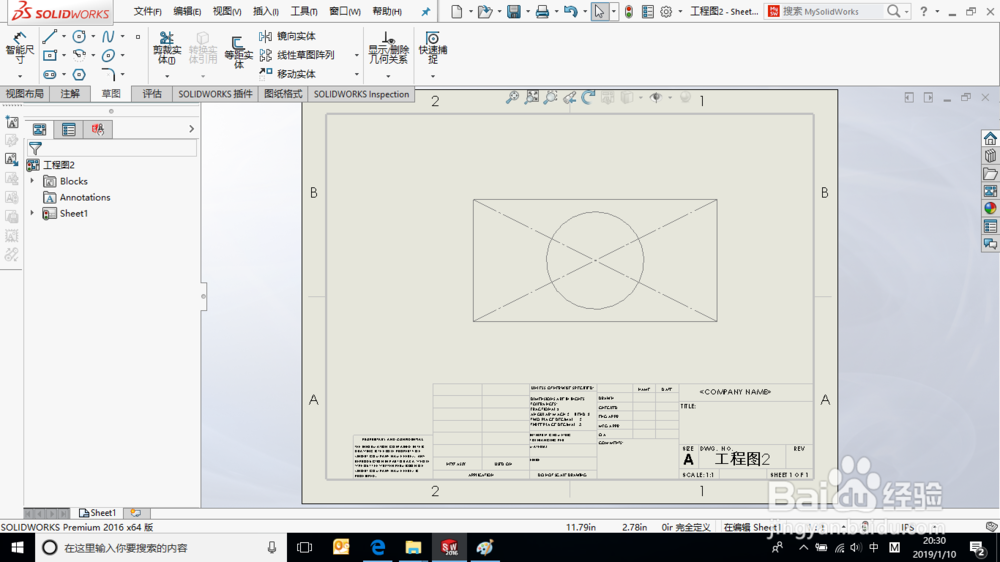Open the Line tool dropdown arrow

click(x=64, y=37)
